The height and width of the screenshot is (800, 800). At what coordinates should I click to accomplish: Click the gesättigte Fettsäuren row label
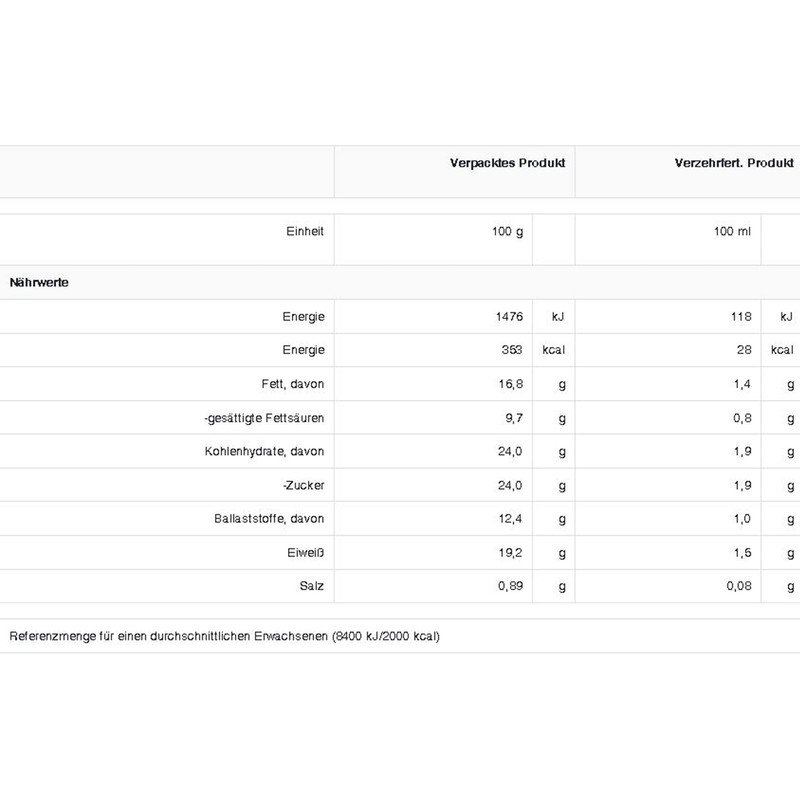264,418
